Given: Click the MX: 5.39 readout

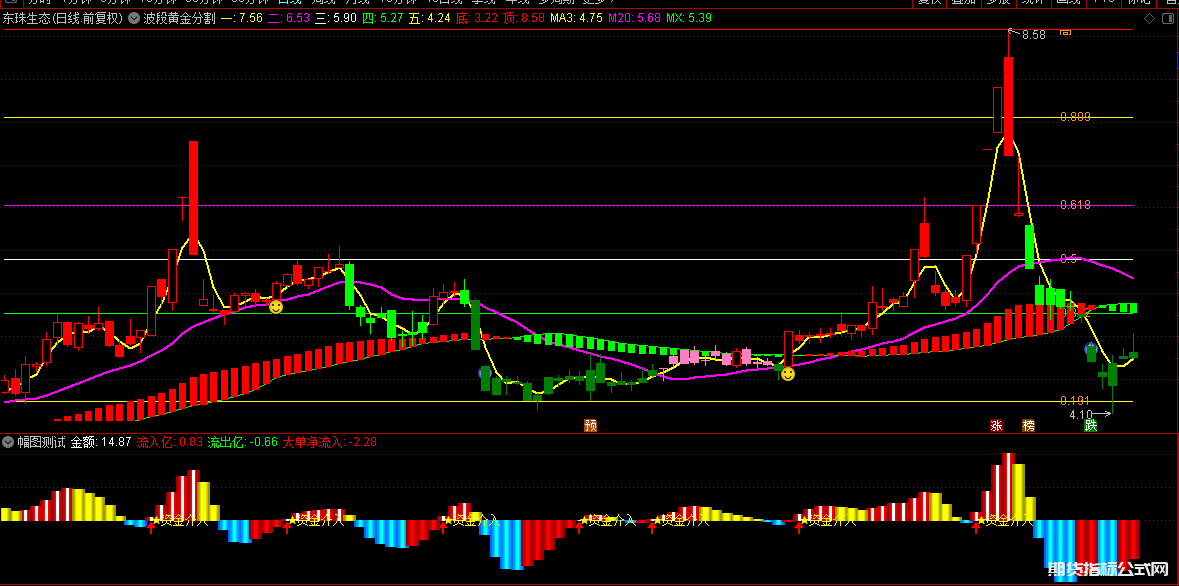Looking at the screenshot, I should click(x=689, y=18).
